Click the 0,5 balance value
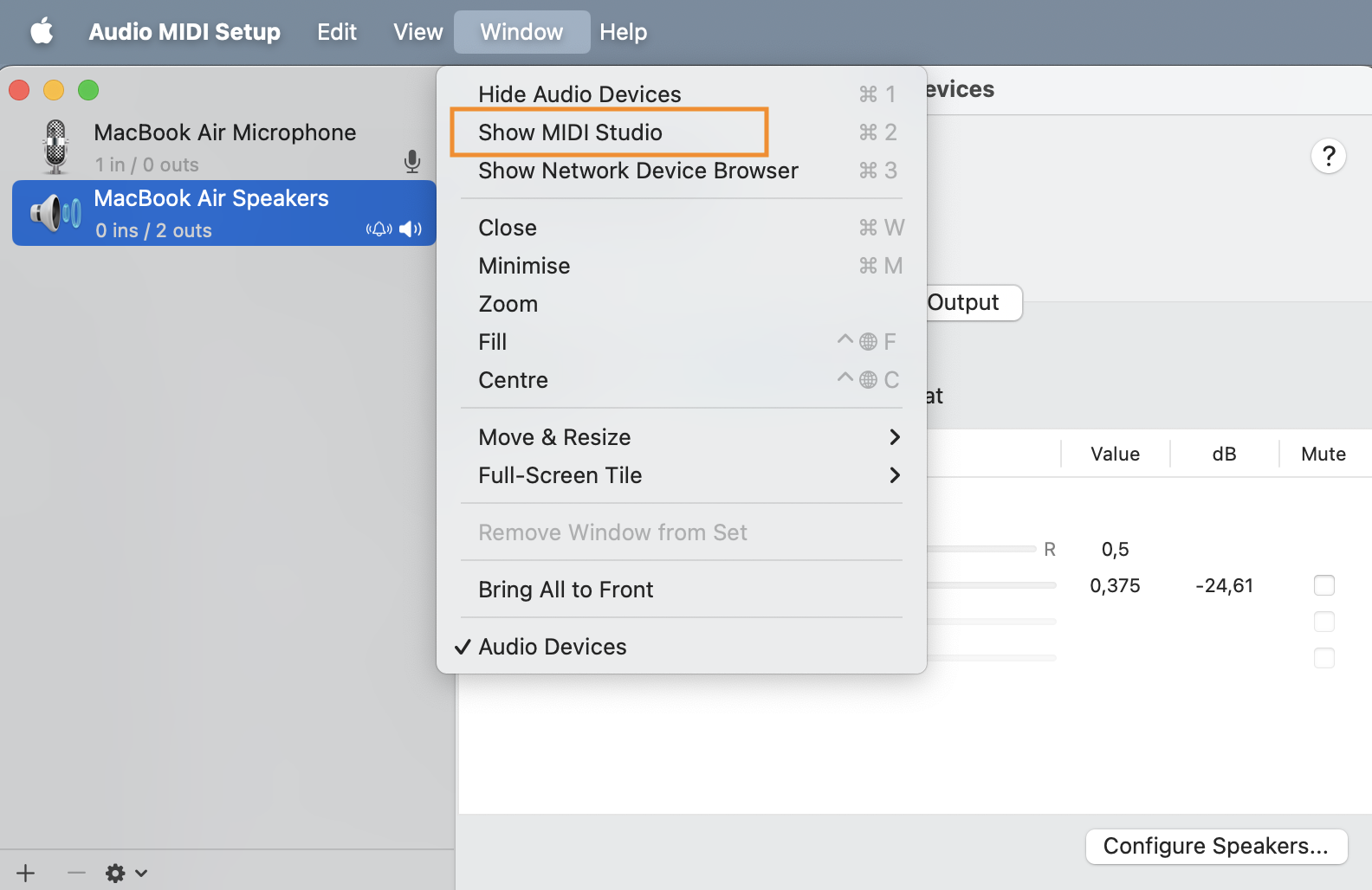Screen dimensions: 1372x890 click(x=1115, y=550)
